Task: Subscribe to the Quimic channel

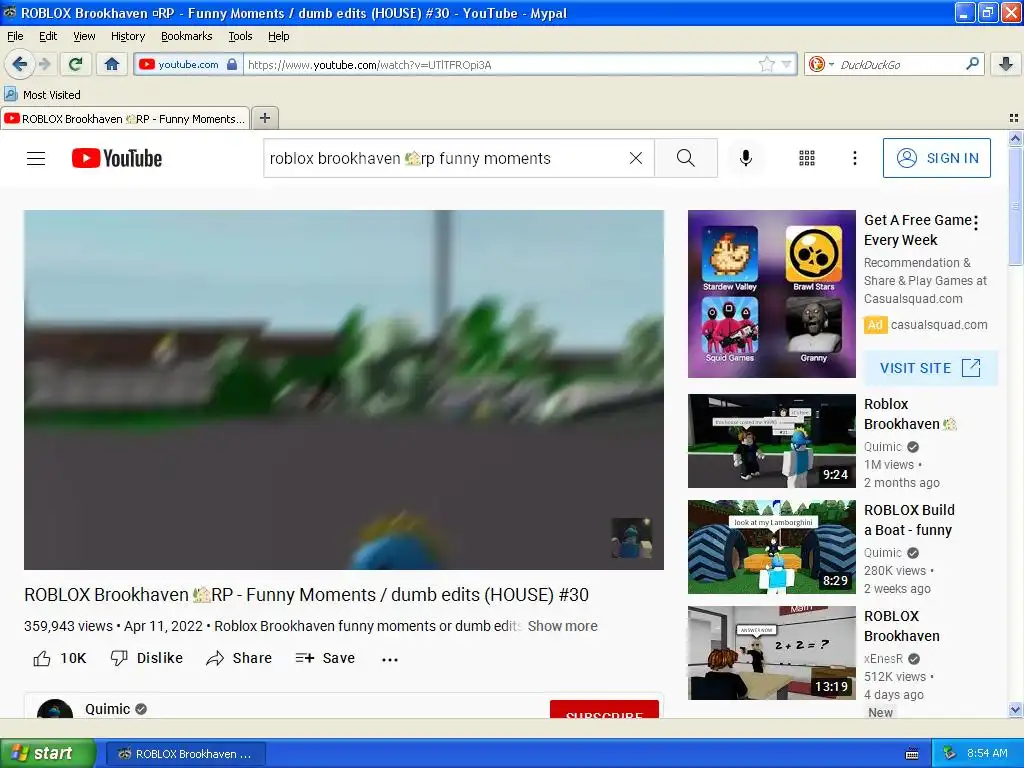Action: click(604, 709)
